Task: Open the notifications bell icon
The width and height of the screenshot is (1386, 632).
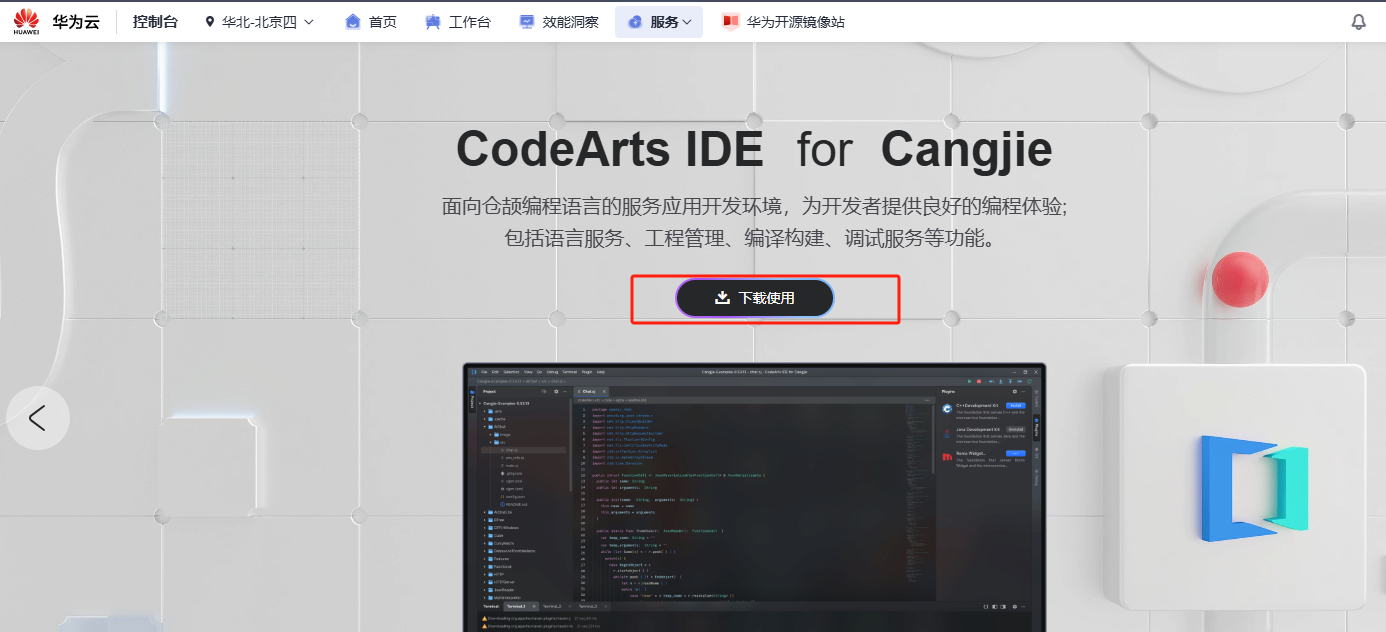Action: [x=1358, y=22]
